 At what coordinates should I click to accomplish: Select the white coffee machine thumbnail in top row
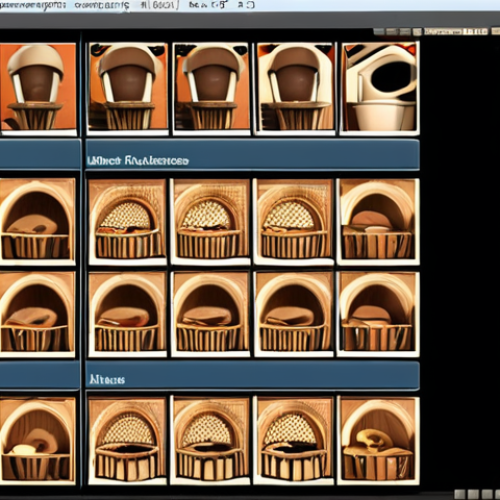(380, 88)
